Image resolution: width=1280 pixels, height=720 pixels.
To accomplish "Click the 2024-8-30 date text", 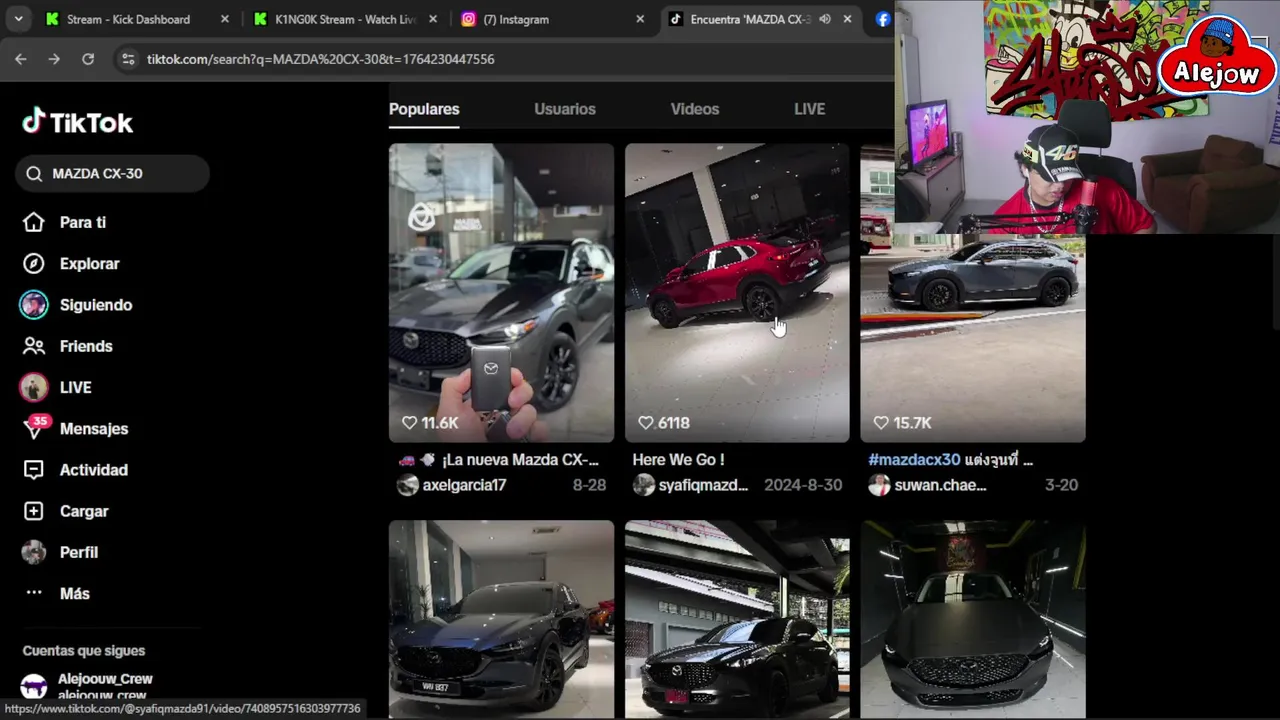I will (803, 485).
